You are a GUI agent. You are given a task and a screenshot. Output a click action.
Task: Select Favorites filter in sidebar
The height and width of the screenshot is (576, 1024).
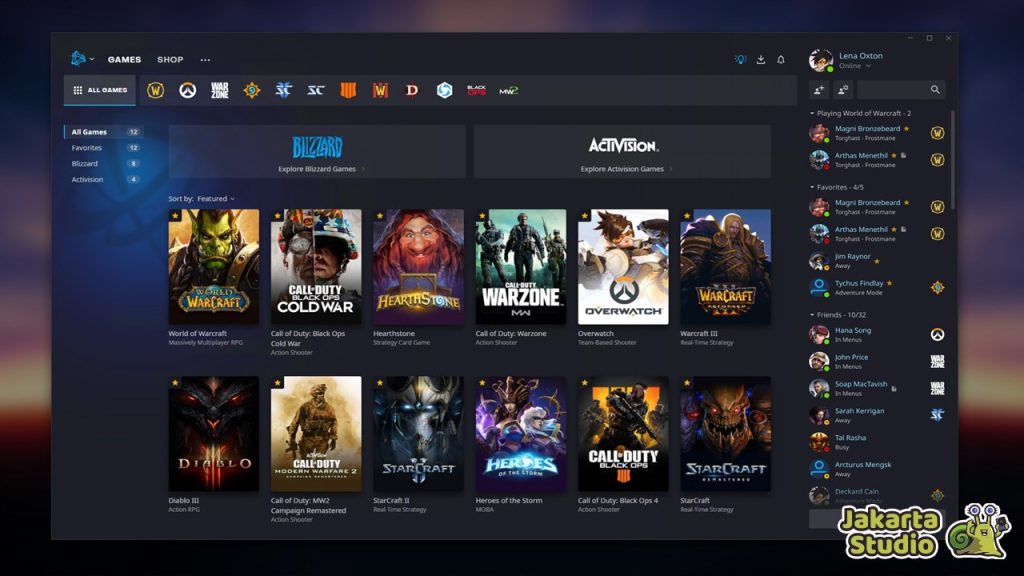click(103, 148)
